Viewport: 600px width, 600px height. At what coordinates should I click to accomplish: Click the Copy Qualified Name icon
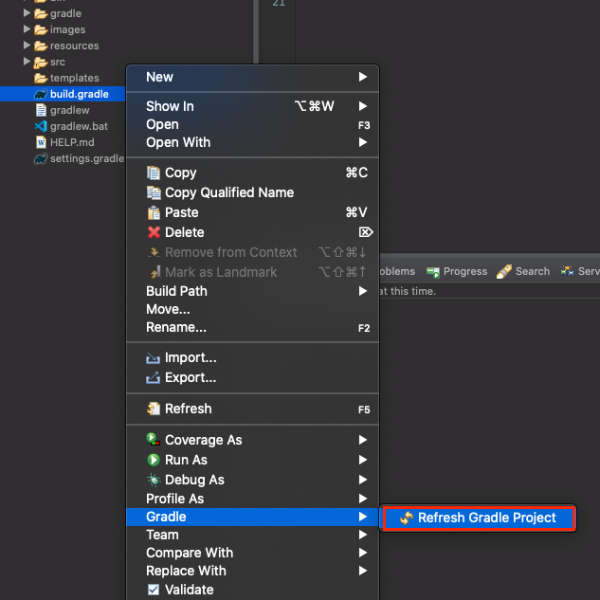154,192
